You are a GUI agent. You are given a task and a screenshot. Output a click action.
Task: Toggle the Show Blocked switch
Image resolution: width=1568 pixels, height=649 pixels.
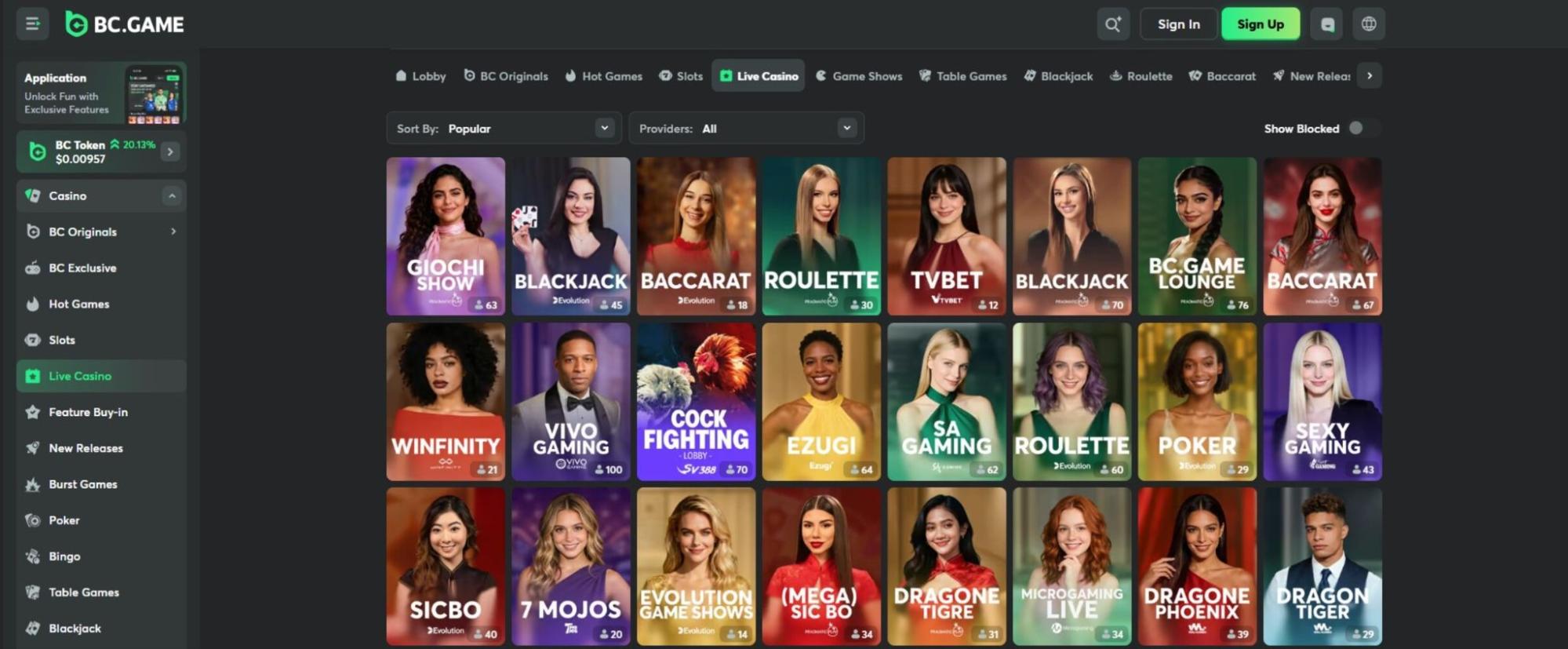tap(1363, 128)
